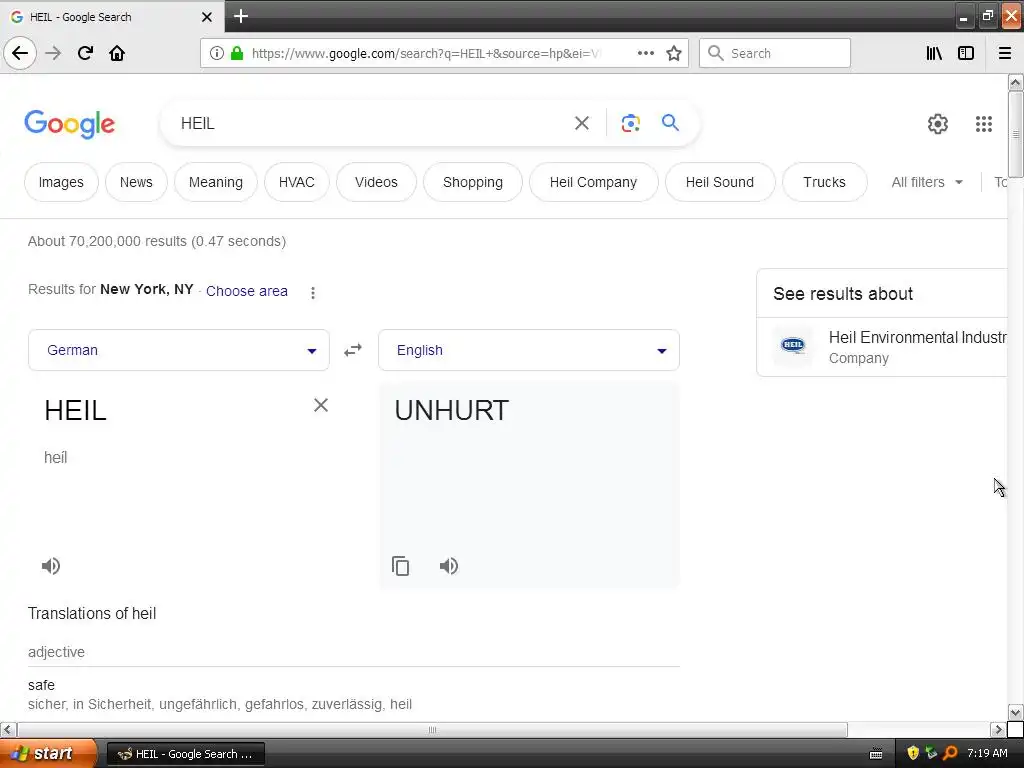
Task: Select the HVAC filter chip
Action: 296,182
